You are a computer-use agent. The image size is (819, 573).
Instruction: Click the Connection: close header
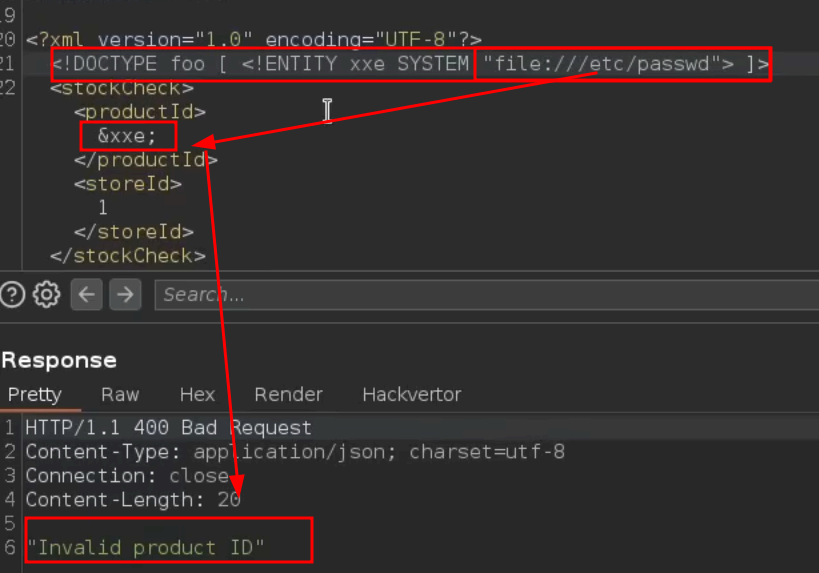[127, 476]
